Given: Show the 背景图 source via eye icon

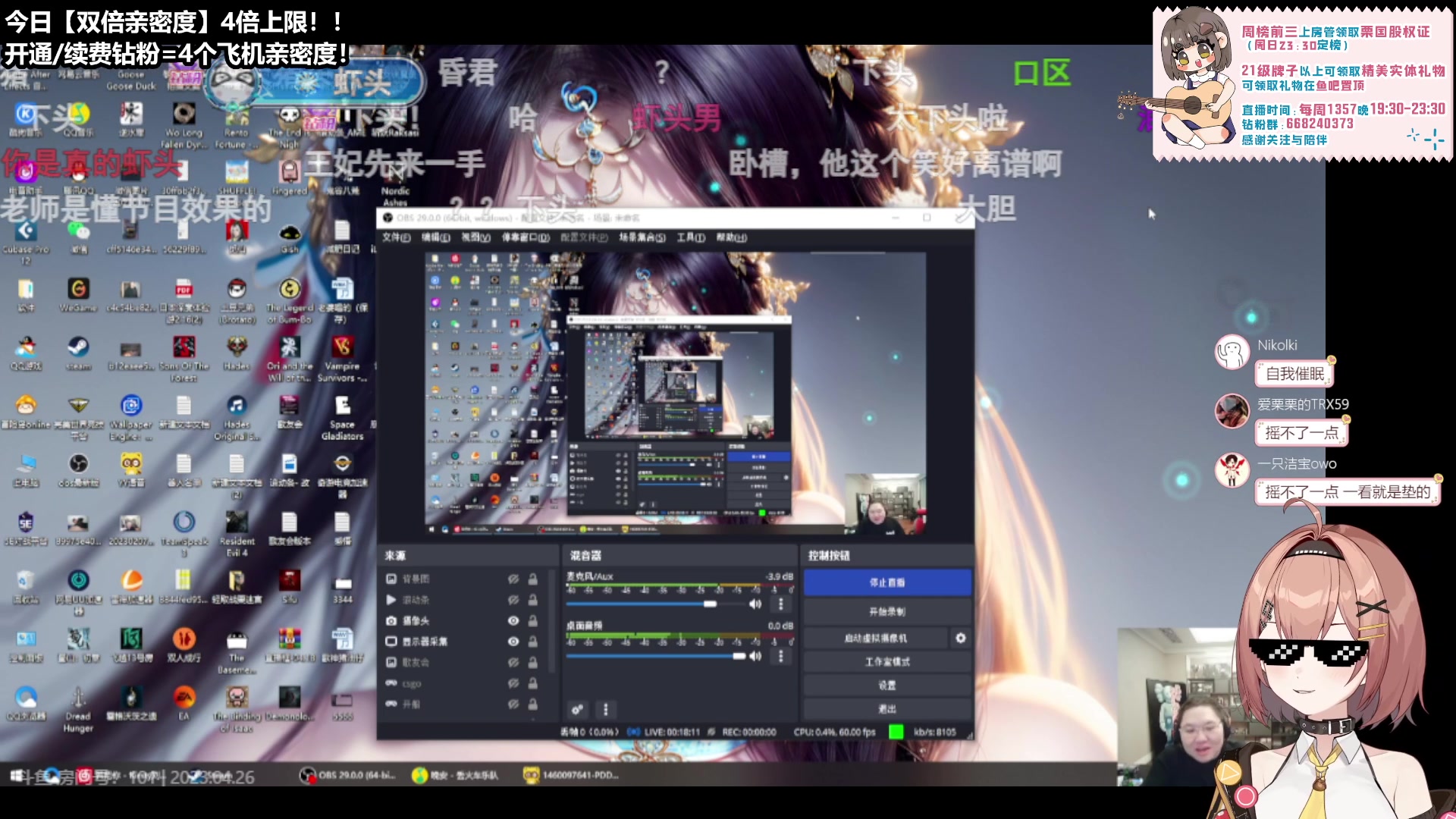Looking at the screenshot, I should [513, 579].
